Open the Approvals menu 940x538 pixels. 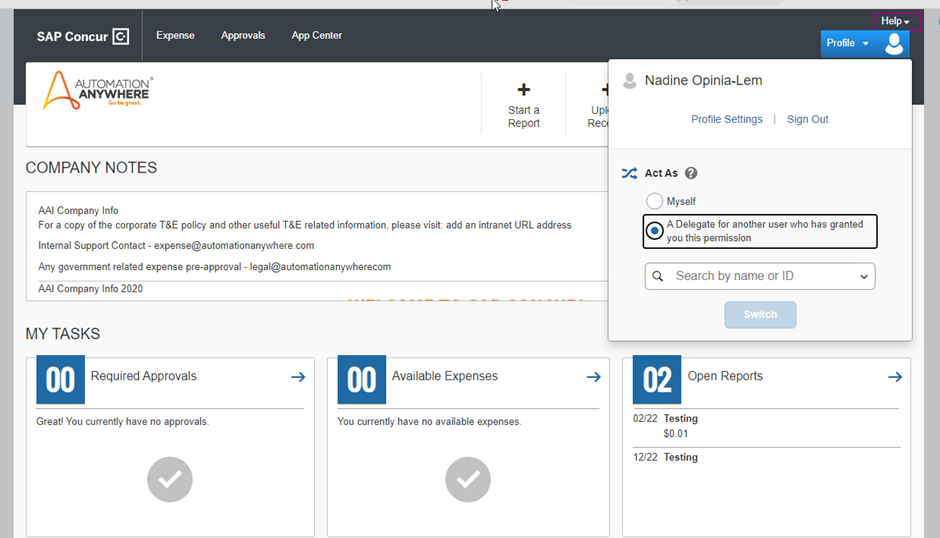click(x=243, y=35)
